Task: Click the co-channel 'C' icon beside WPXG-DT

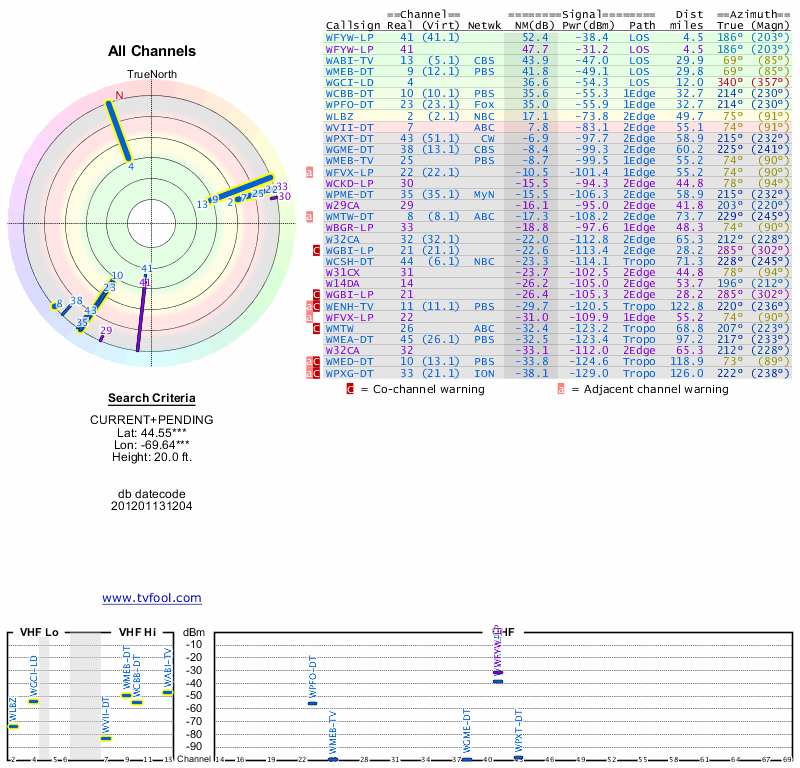Action: (x=316, y=373)
